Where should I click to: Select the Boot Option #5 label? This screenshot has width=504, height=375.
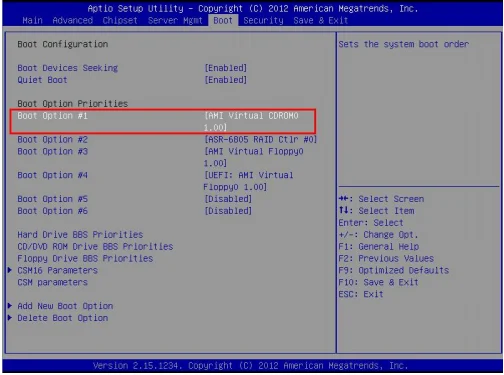click(x=52, y=199)
